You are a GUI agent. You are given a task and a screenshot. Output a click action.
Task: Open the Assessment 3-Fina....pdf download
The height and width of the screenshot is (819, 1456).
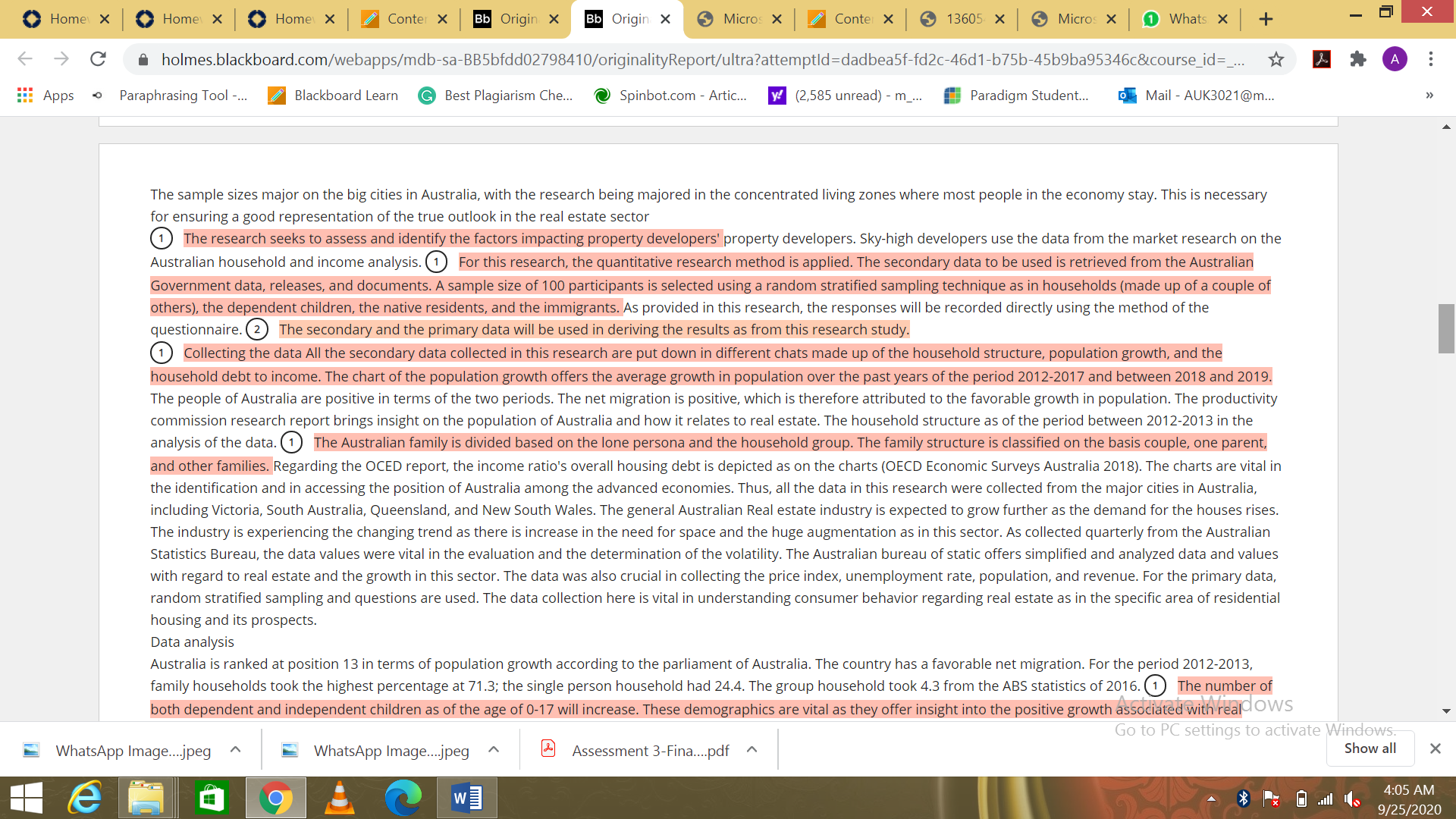coord(636,751)
